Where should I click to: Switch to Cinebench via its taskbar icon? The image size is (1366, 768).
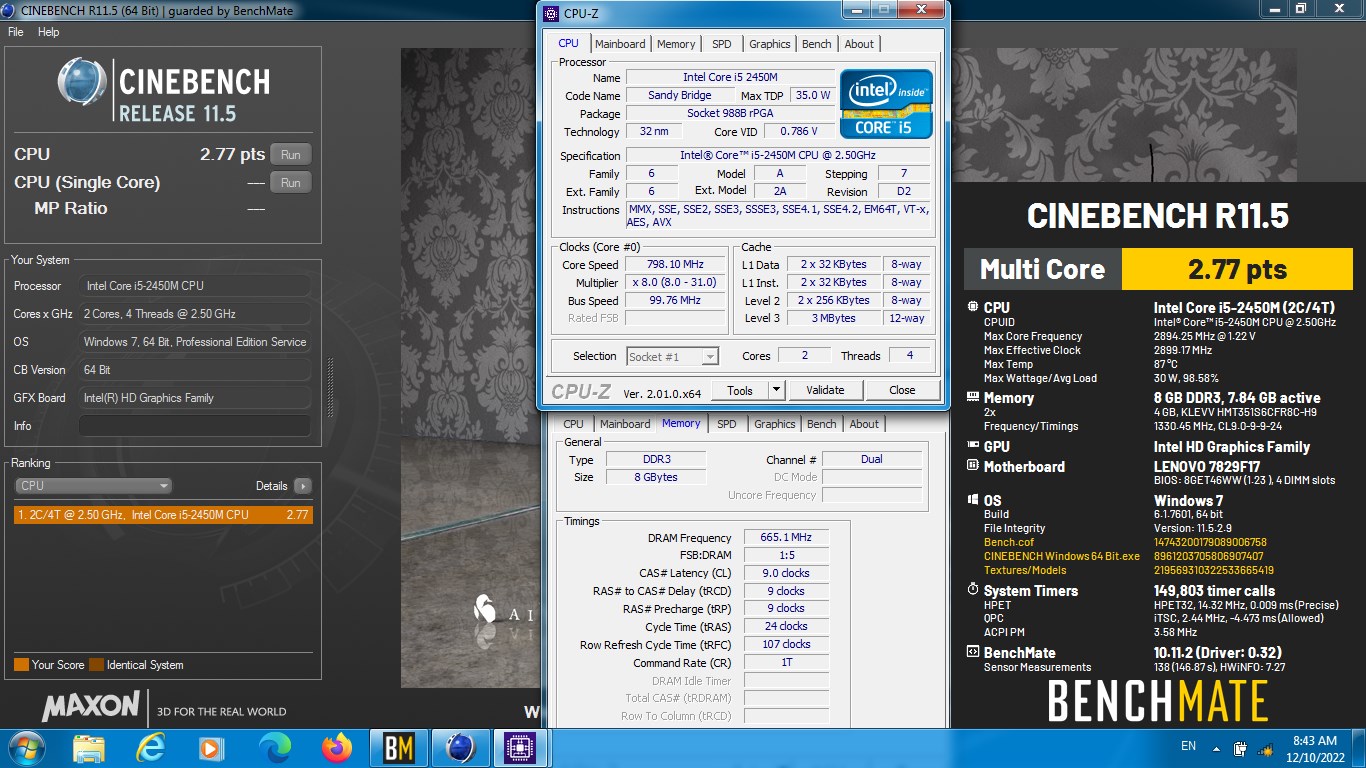pos(460,747)
